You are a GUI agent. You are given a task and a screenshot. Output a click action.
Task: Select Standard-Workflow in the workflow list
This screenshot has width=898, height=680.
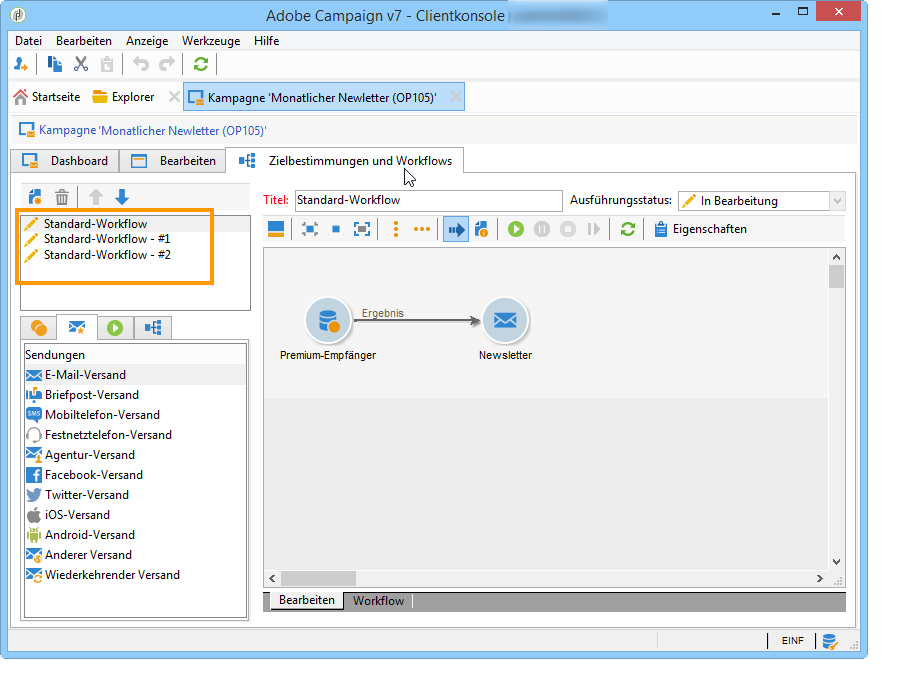[135, 223]
